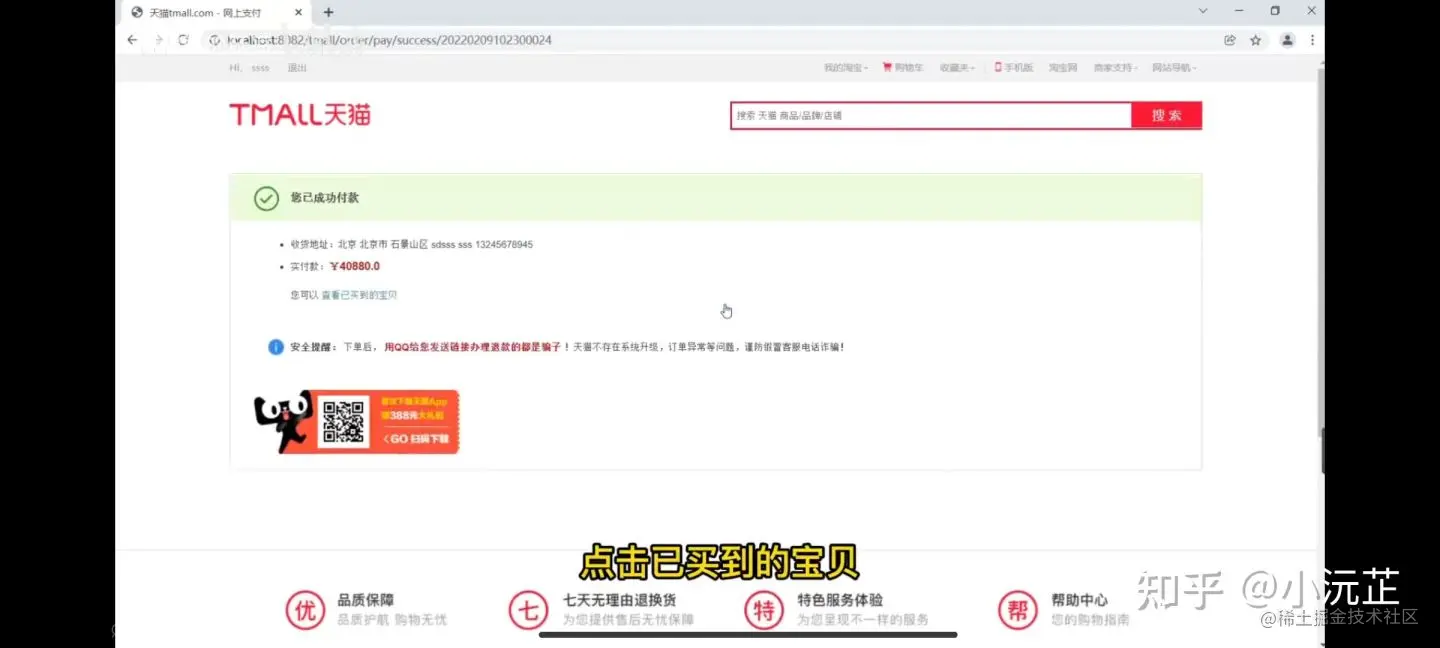The width and height of the screenshot is (1440, 648).
Task: Click the Tmall app QR code
Action: click(x=343, y=422)
